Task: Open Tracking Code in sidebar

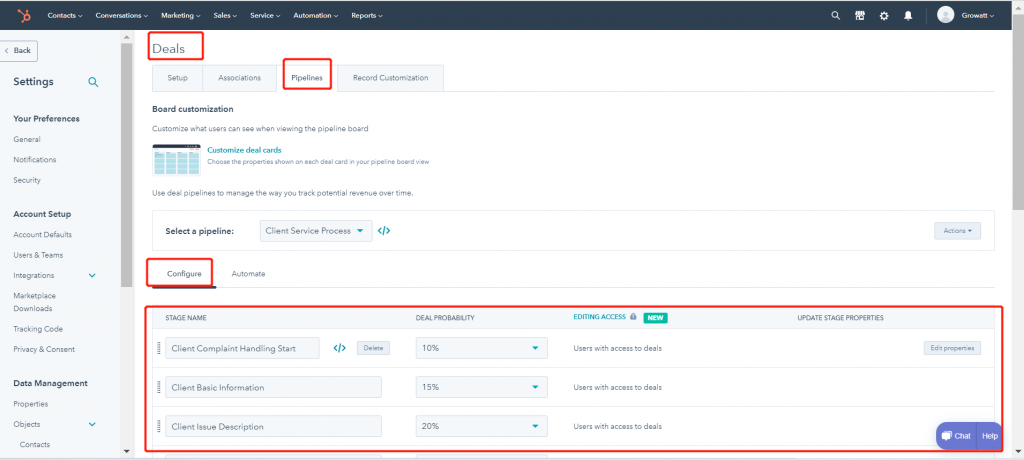Action: click(38, 329)
